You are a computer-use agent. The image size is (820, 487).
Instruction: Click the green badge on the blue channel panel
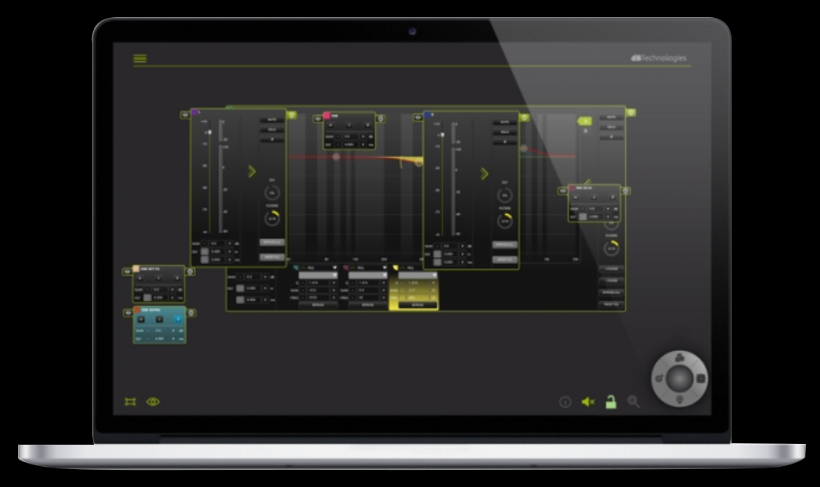524,118
